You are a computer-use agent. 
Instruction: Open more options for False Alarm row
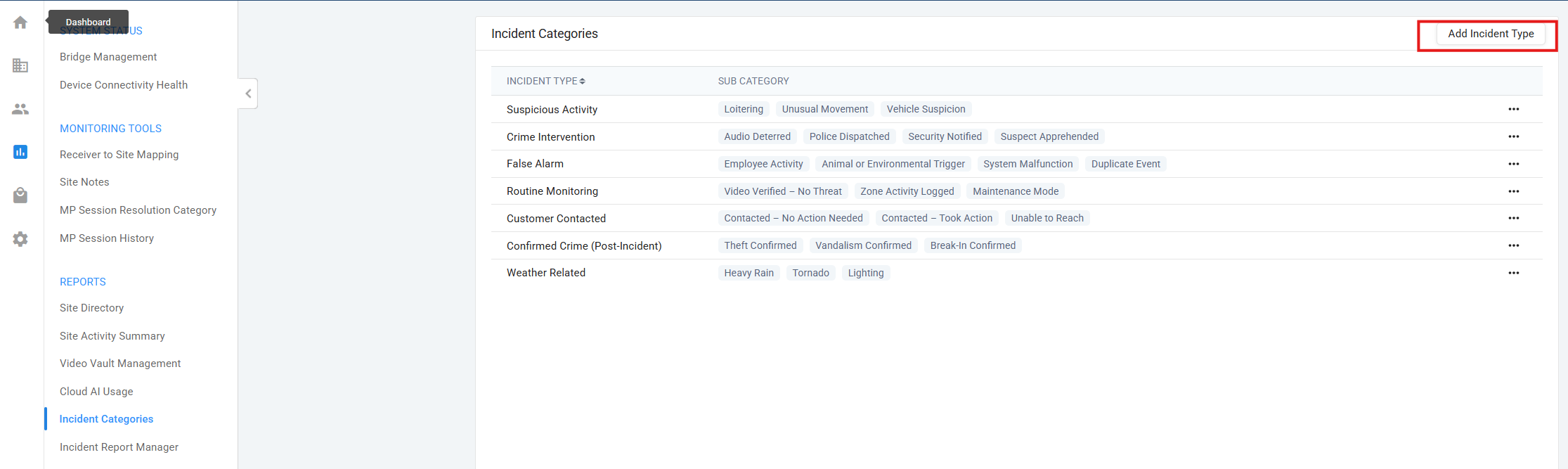pyautogui.click(x=1513, y=164)
